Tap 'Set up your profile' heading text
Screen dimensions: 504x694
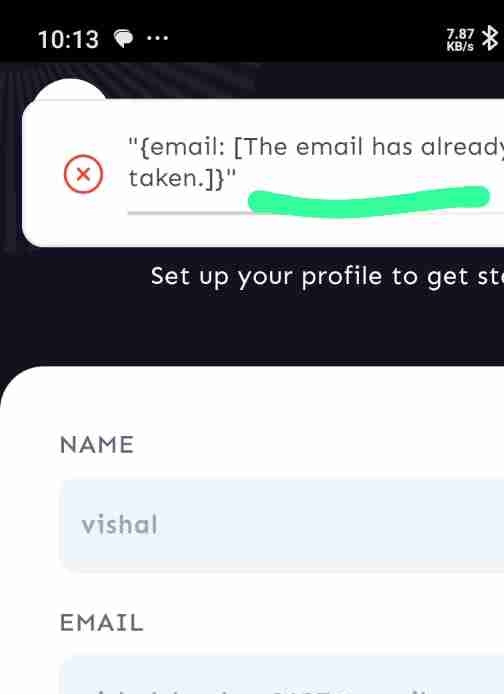click(x=327, y=277)
